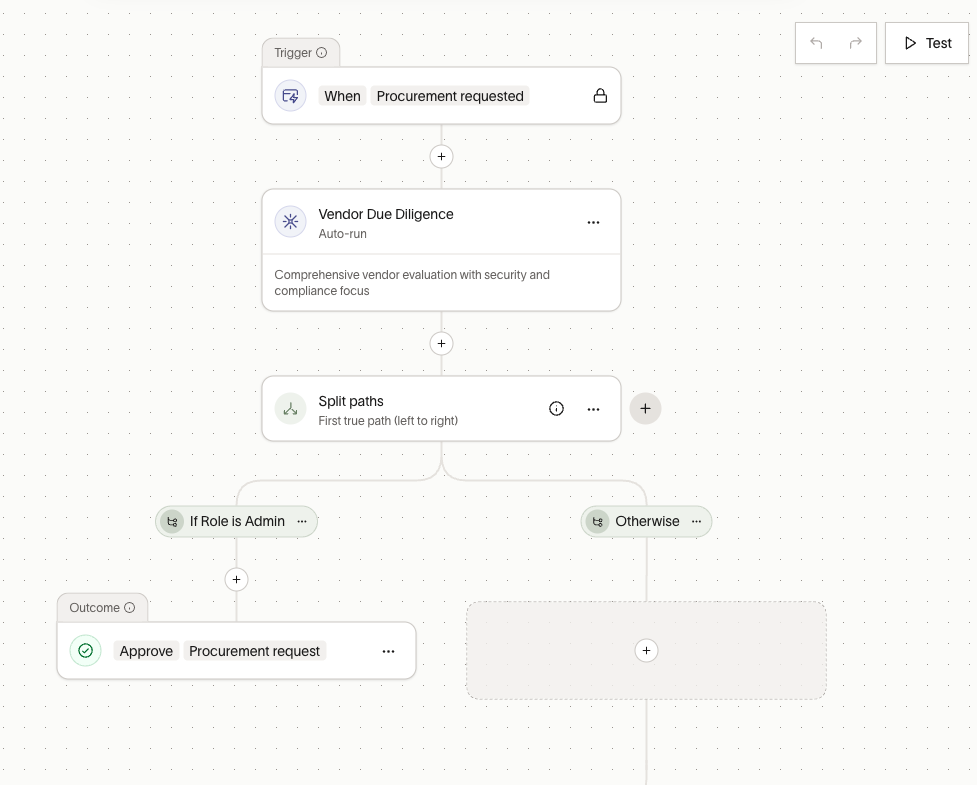Screen dimensions: 977x785
Task: Click the info icon beside Trigger label
Action: click(x=322, y=53)
